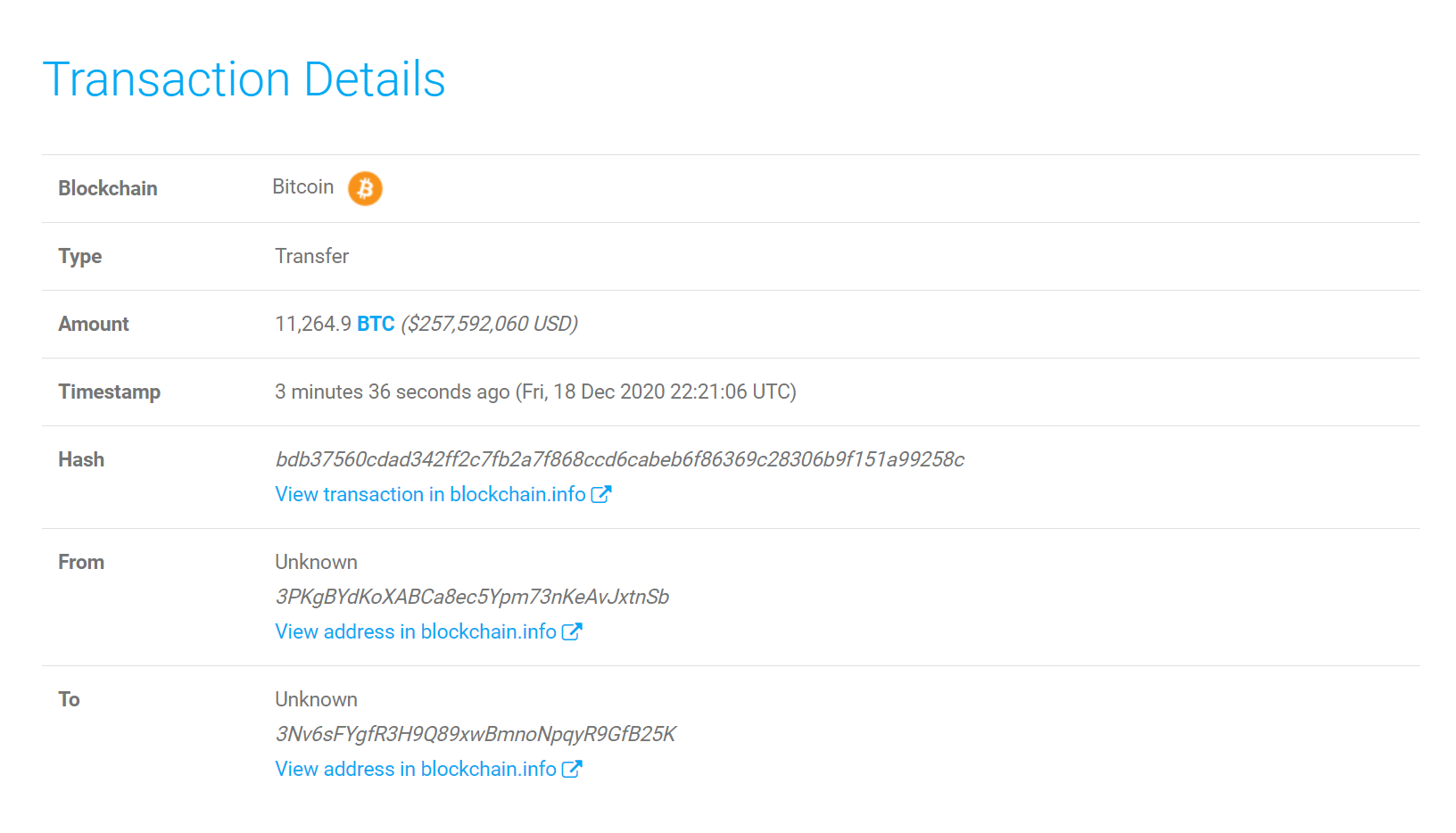Viewport: 1456px width, 833px height.
Task: Click the Transaction Details heading
Action: (x=245, y=78)
